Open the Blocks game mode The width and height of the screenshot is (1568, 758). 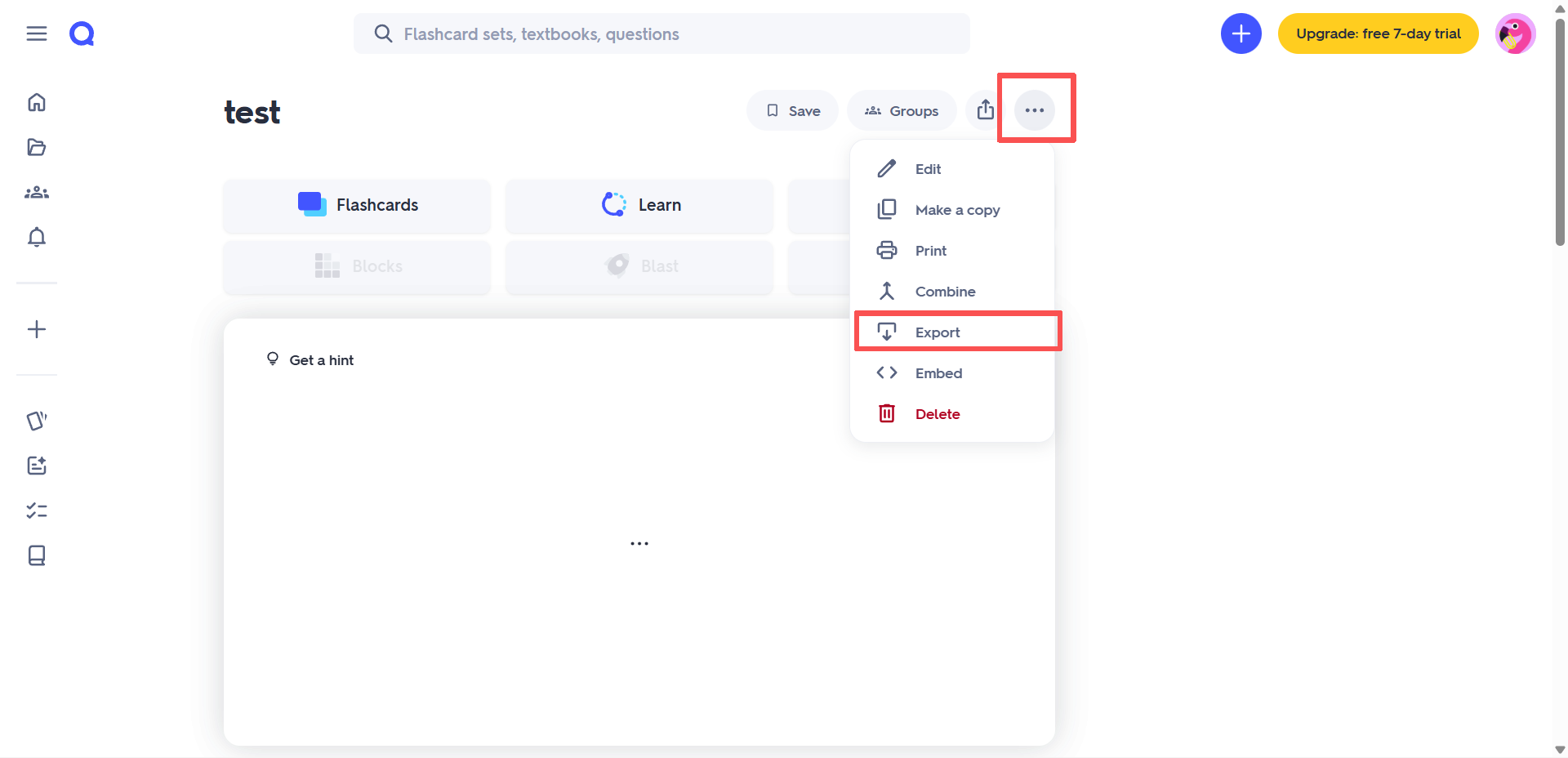[357, 266]
